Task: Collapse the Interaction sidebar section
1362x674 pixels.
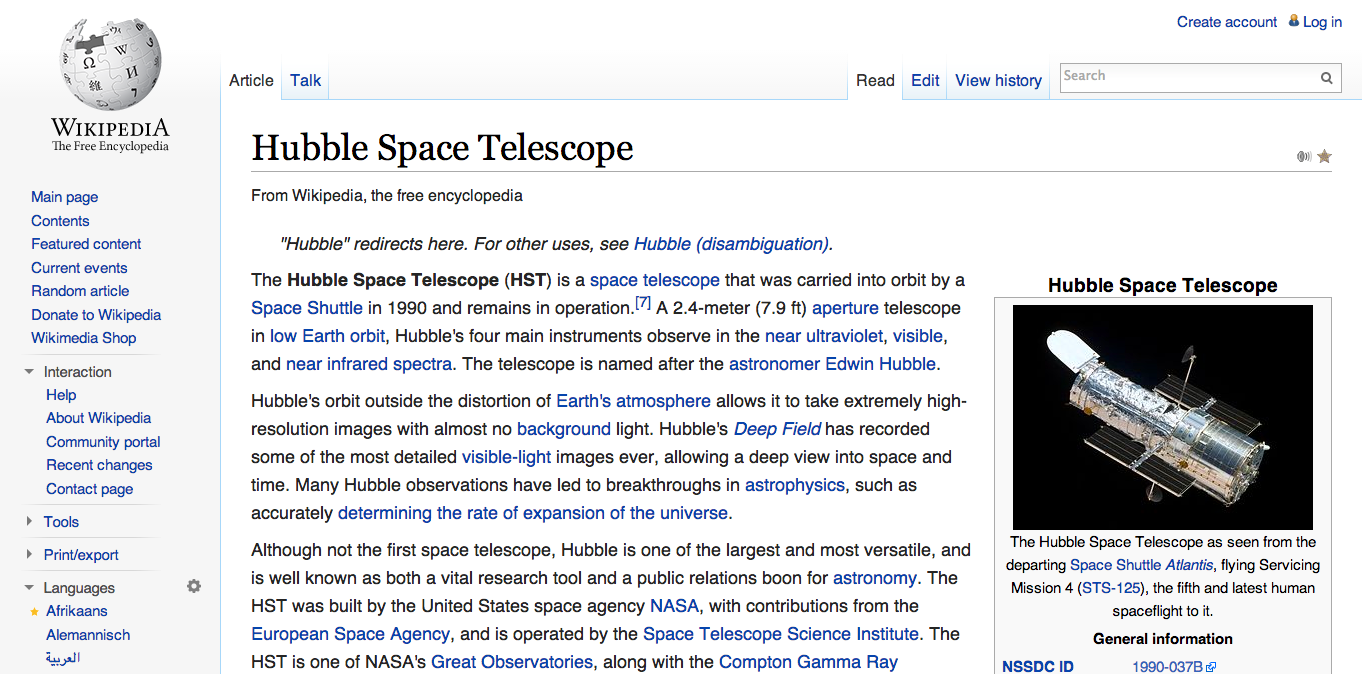Action: [x=29, y=371]
